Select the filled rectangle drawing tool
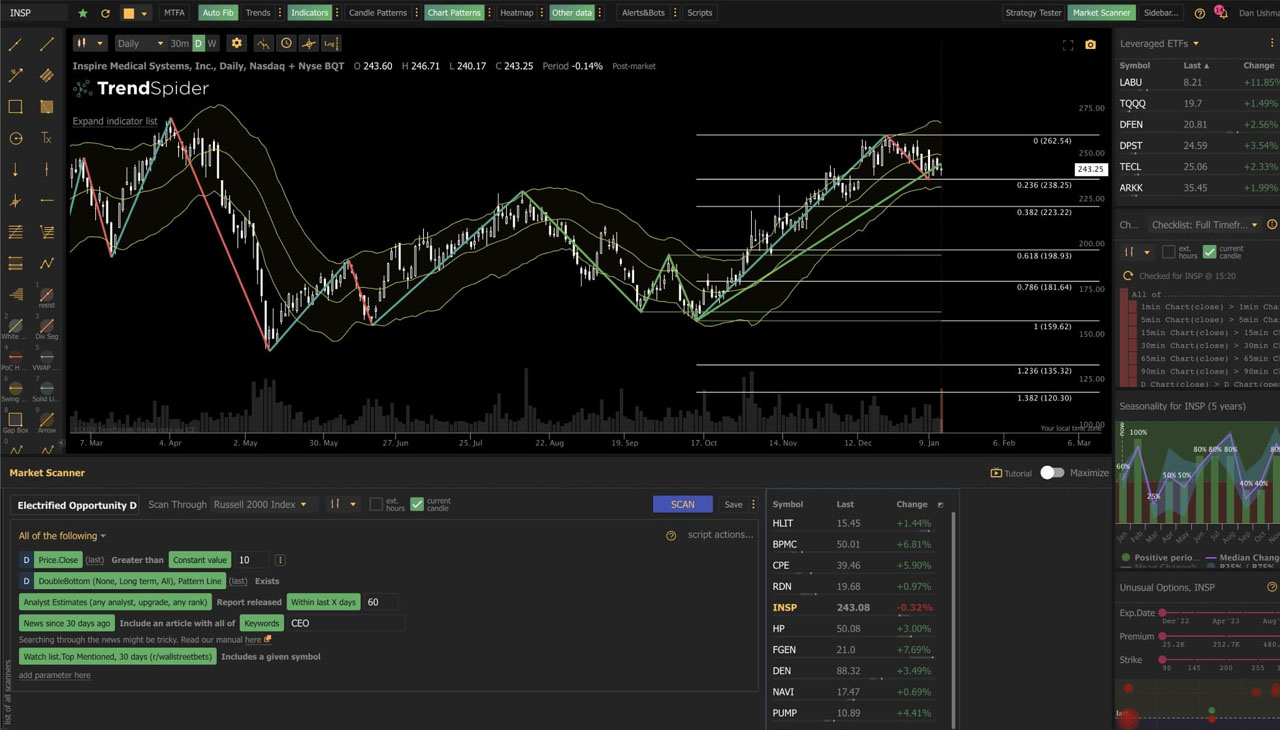1280x730 pixels. [46, 107]
